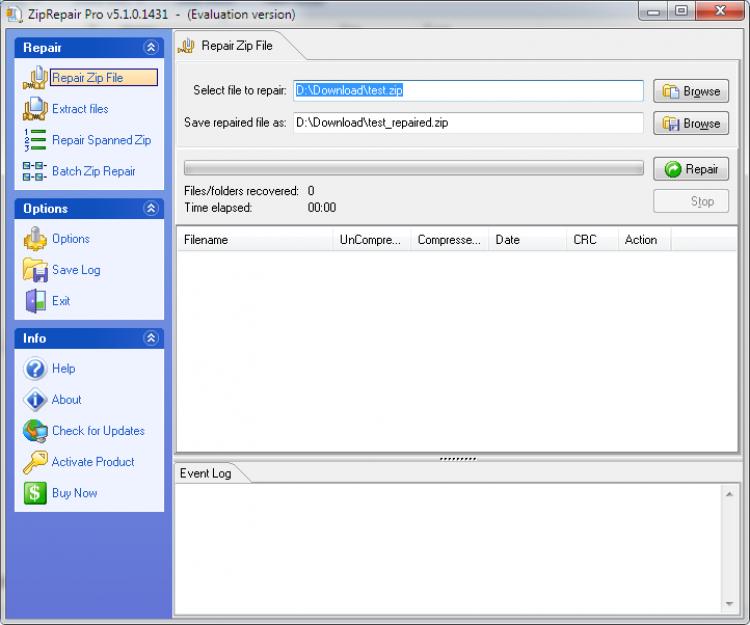The width and height of the screenshot is (750, 625).
Task: Collapse the Info panel section
Action: point(151,338)
